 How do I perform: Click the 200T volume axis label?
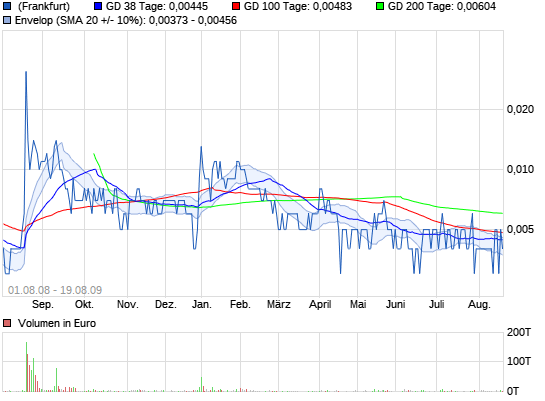519,332
